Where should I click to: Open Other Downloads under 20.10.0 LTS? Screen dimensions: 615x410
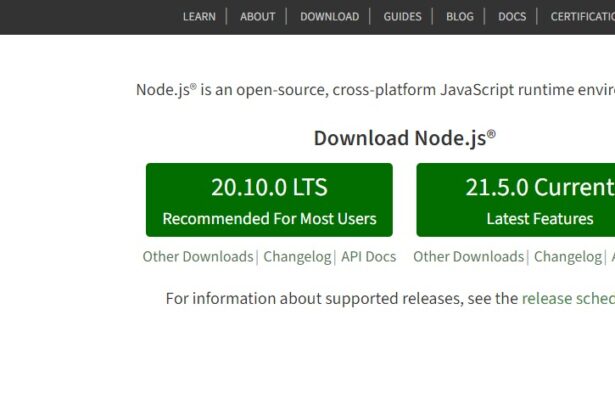click(198, 257)
